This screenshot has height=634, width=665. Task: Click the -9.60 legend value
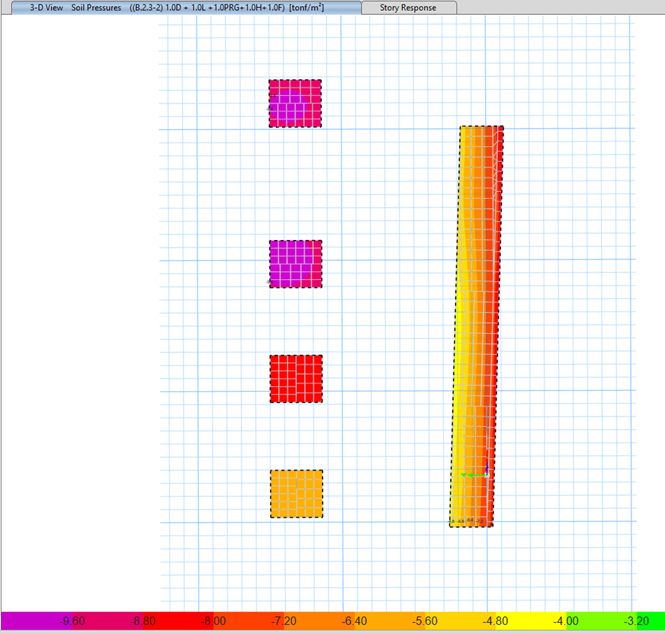(x=73, y=621)
